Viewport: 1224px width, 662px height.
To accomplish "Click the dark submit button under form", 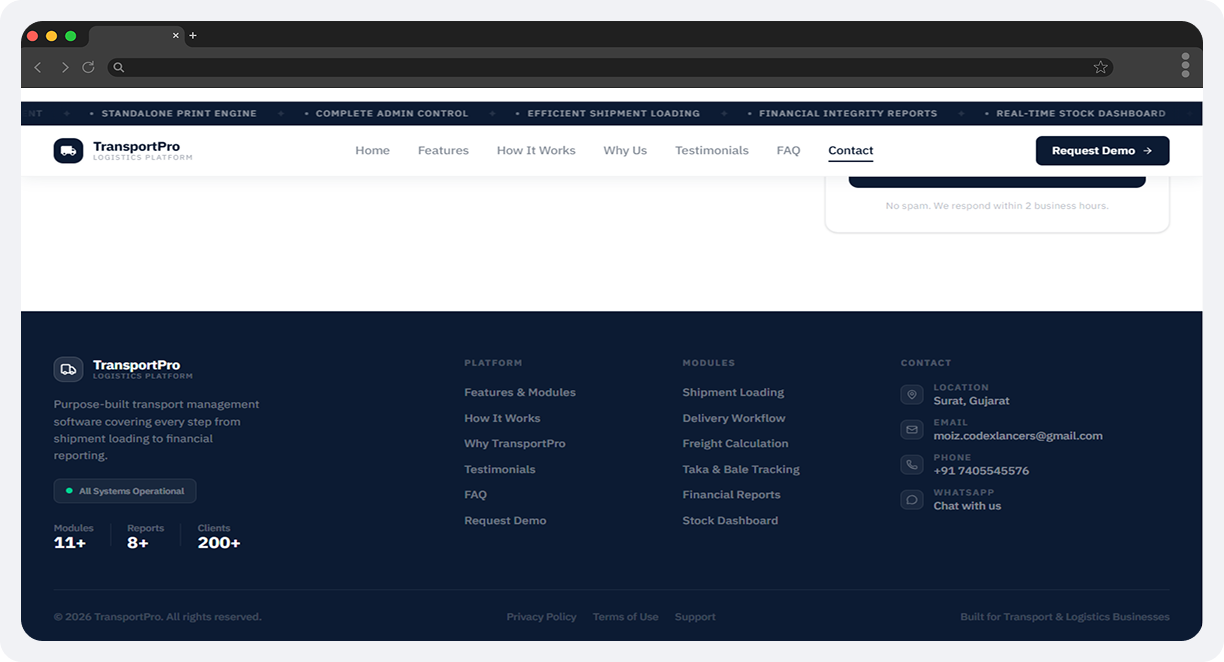I will (997, 182).
